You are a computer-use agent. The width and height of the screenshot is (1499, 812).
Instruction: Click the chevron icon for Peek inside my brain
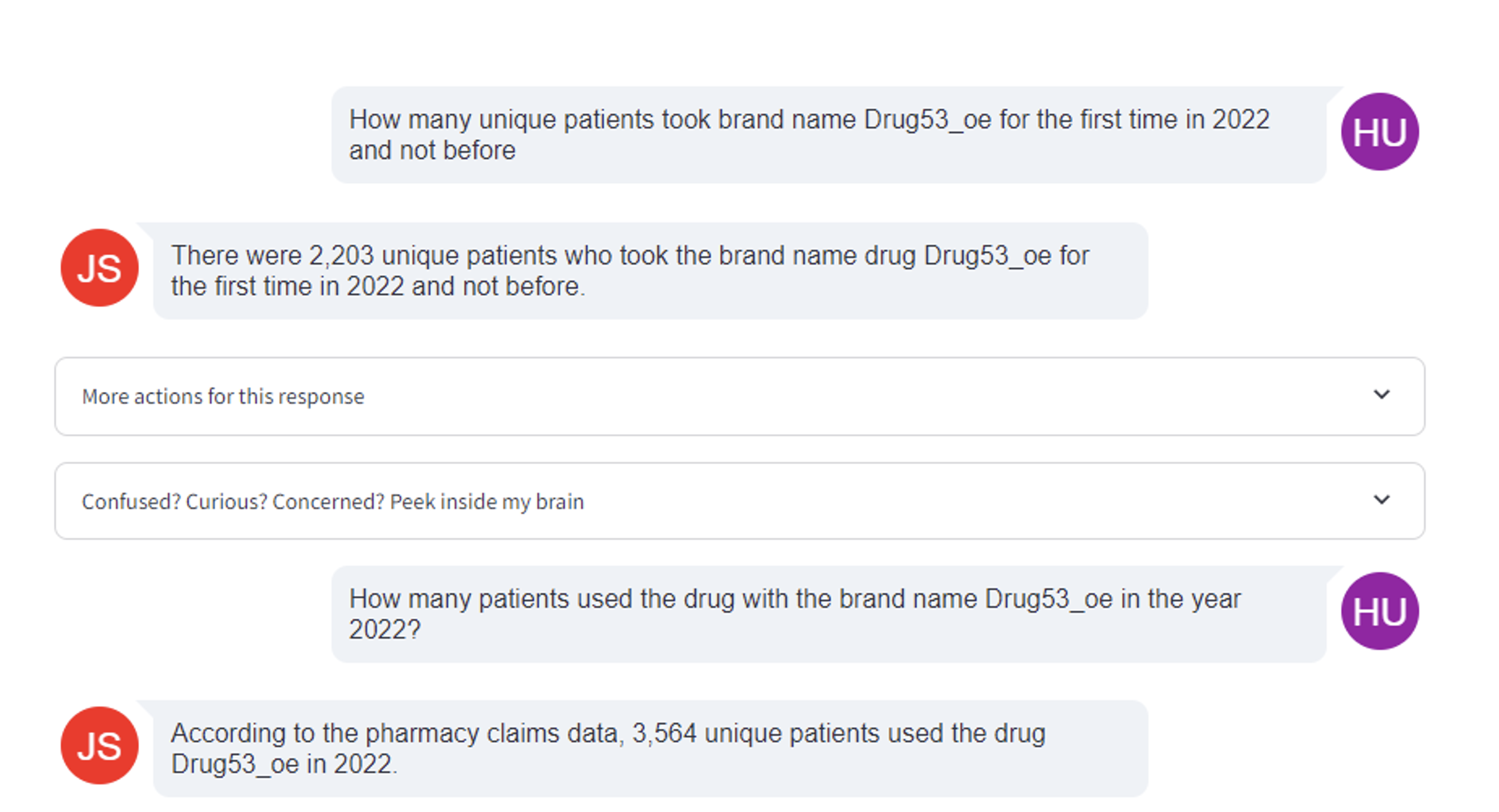(1381, 499)
